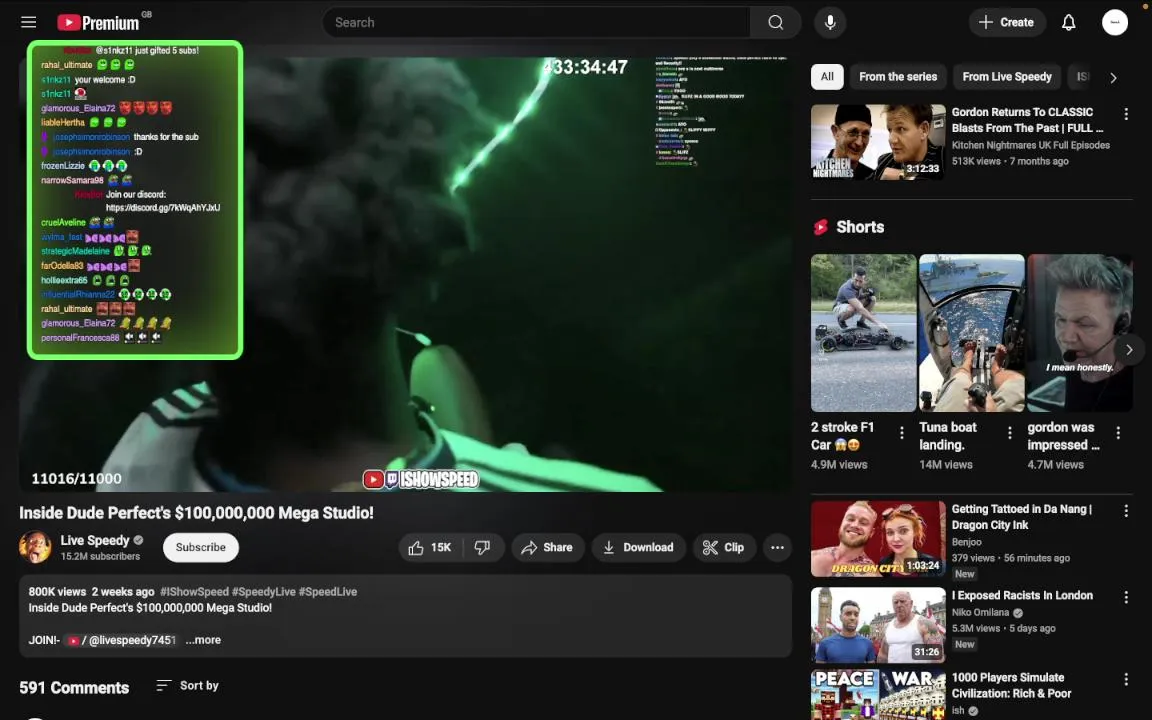Open options for Tuna boat short
1152x720 pixels.
pos(1009,433)
